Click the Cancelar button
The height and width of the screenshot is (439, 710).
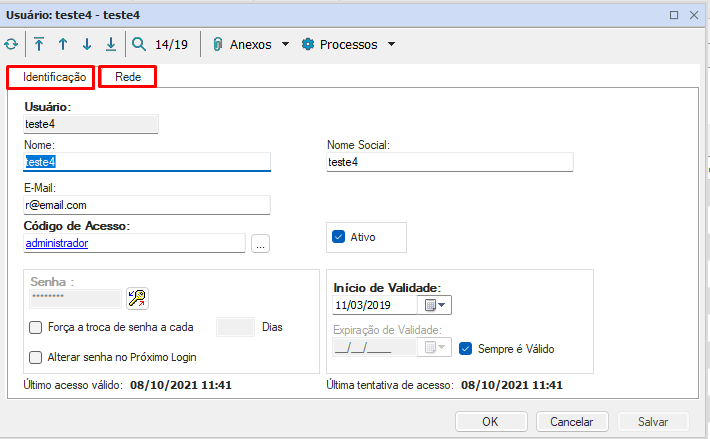572,422
